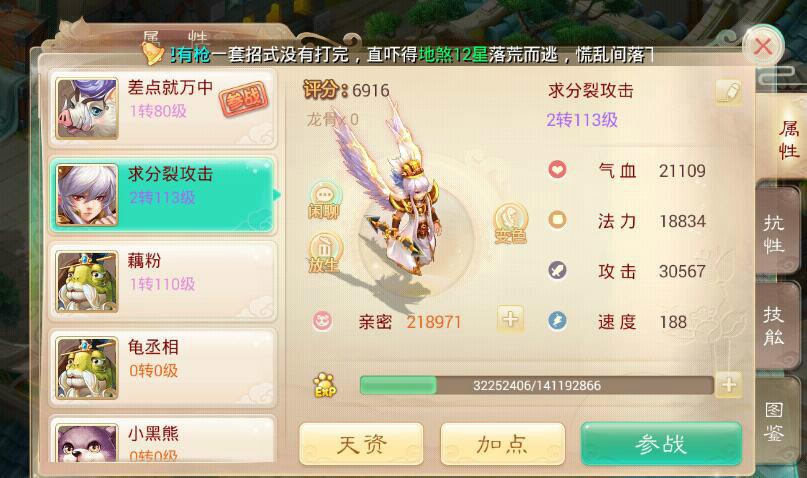The height and width of the screenshot is (478, 807).
Task: Click the paw EXP icon
Action: (x=325, y=385)
